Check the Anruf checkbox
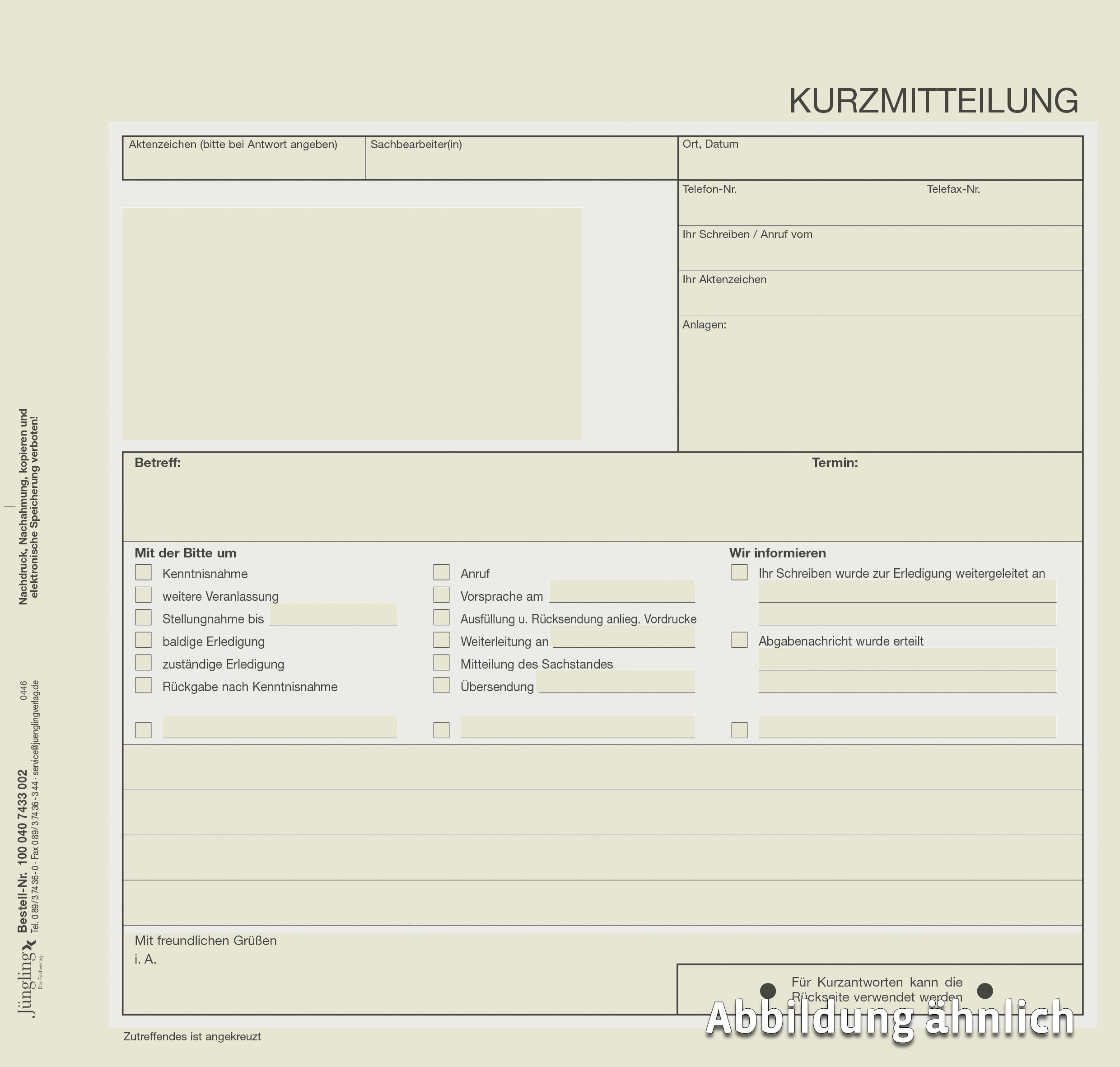This screenshot has height=1067, width=1120. pos(441,572)
